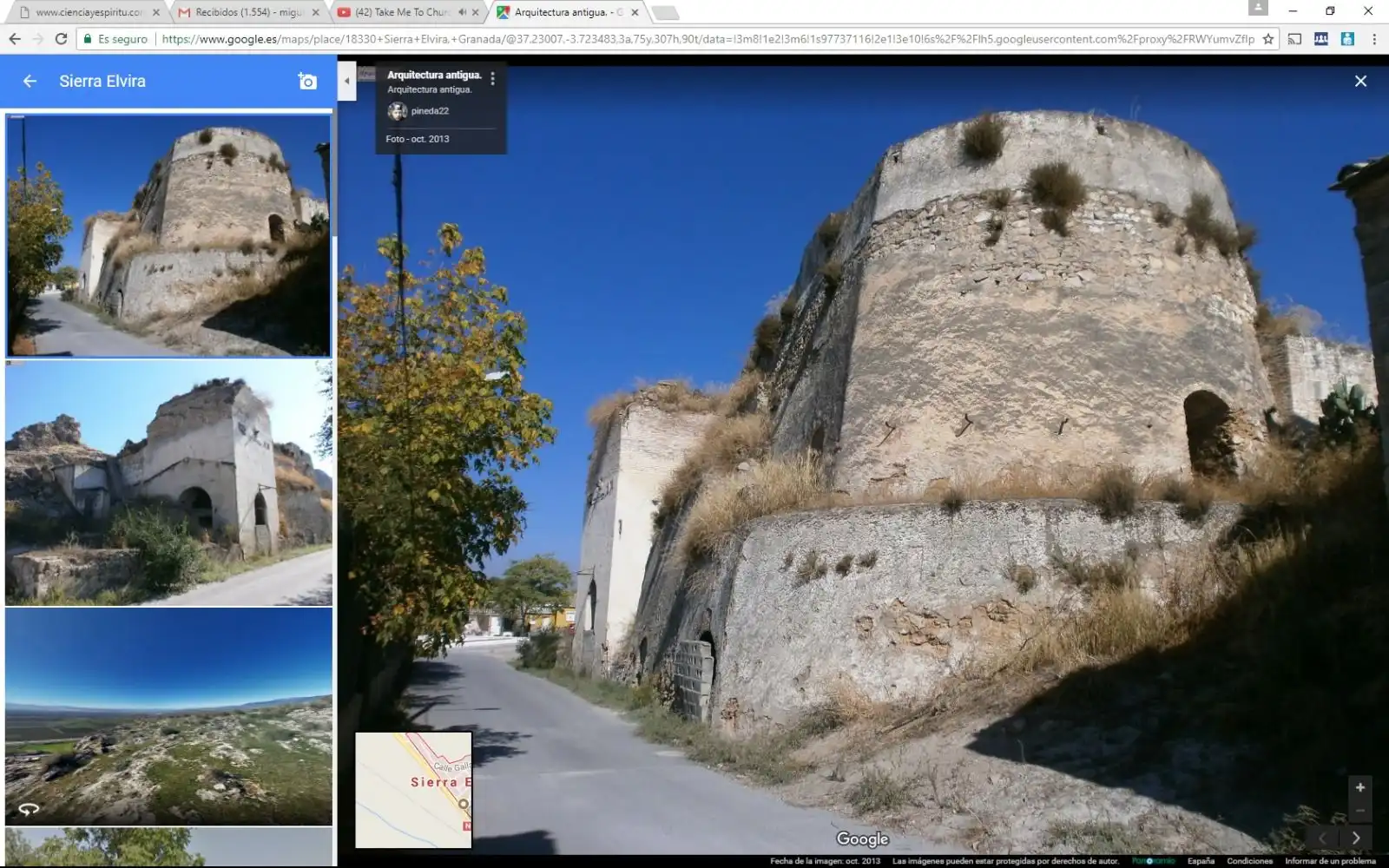Image resolution: width=1389 pixels, height=868 pixels.
Task: Click the 'Foto - oct. 2013' date text
Action: pos(418,139)
